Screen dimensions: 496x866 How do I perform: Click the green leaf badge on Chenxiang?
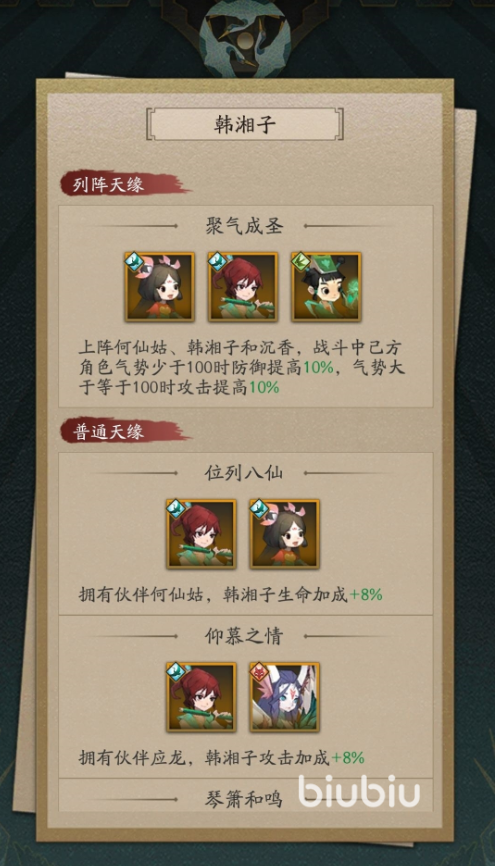pos(302,261)
